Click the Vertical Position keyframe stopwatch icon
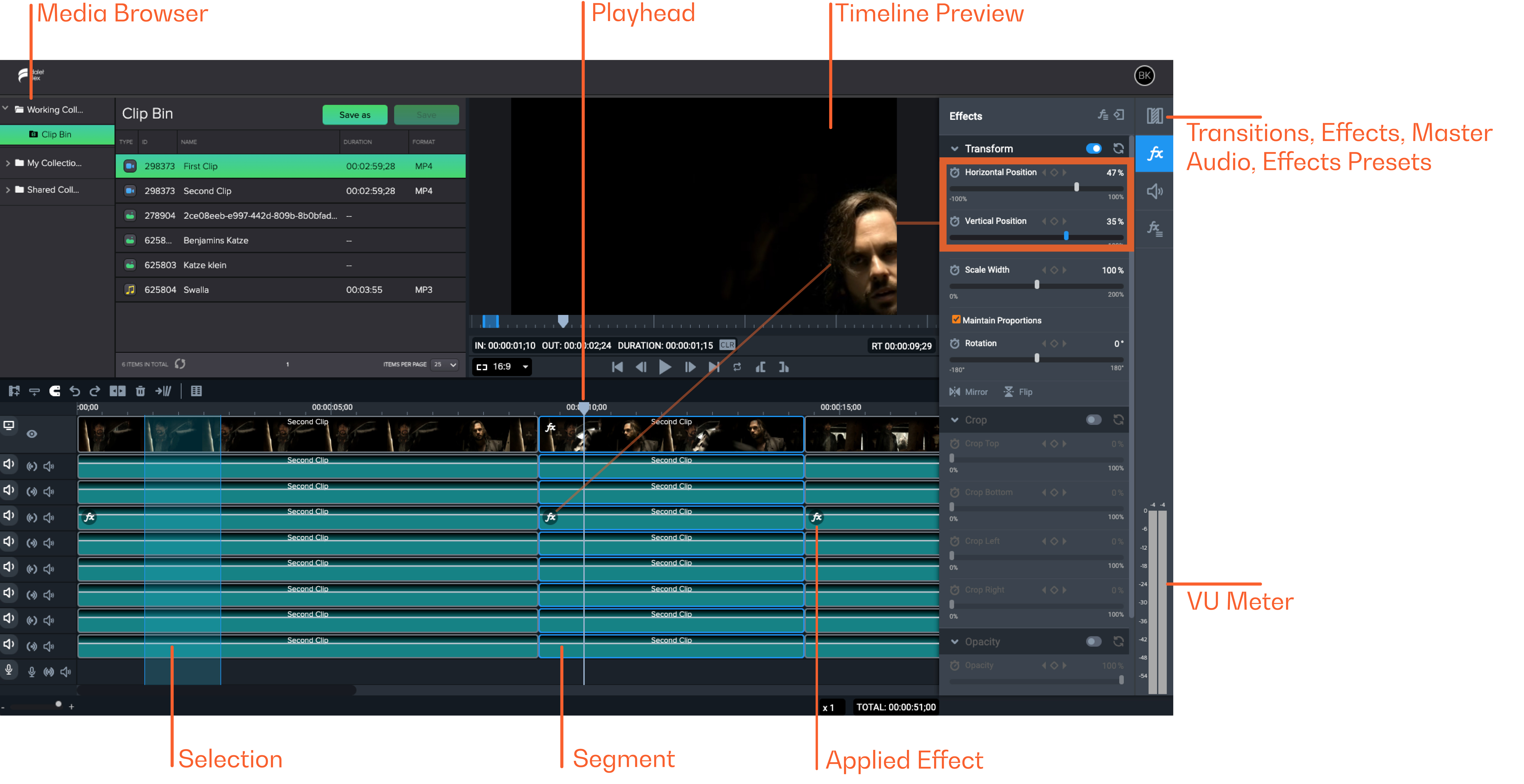Image resolution: width=1524 pixels, height=784 pixels. pyautogui.click(x=955, y=221)
